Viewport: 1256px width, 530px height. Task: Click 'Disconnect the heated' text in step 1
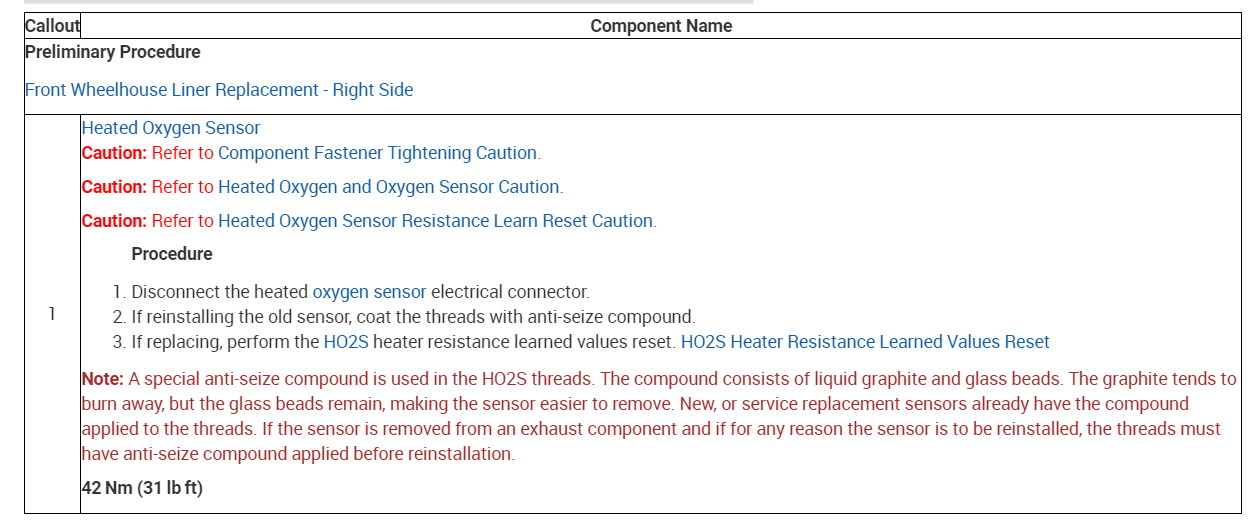(x=220, y=292)
